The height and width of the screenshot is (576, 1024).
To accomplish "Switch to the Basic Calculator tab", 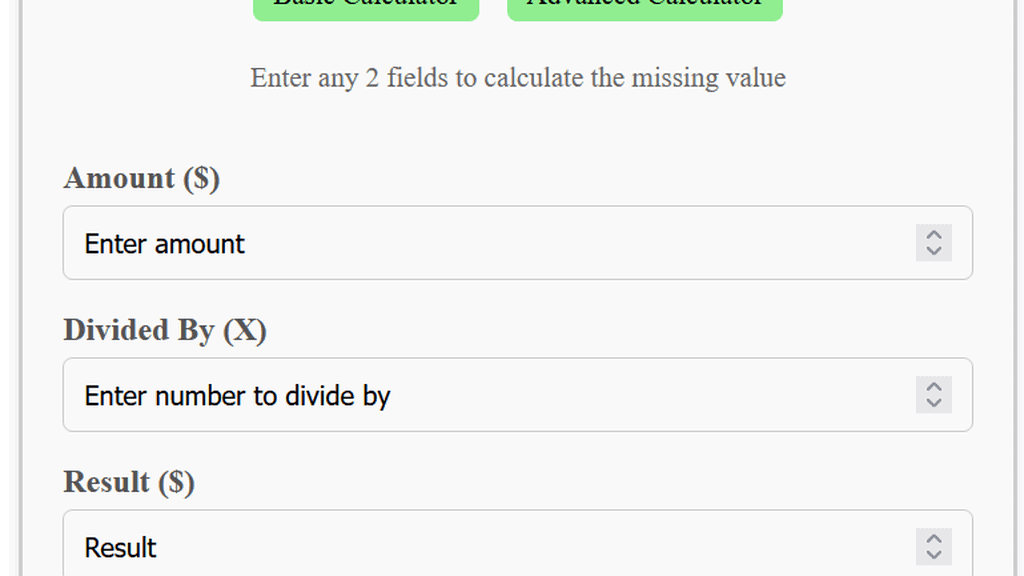I will point(365,6).
